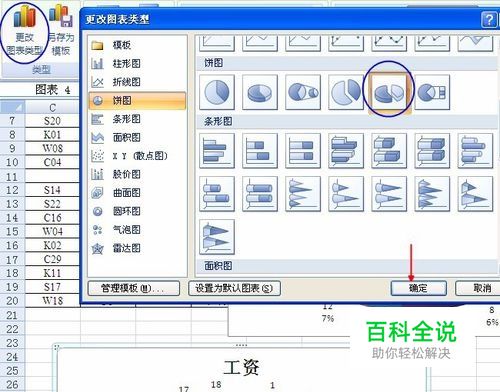Click cell containing C16

[52, 218]
